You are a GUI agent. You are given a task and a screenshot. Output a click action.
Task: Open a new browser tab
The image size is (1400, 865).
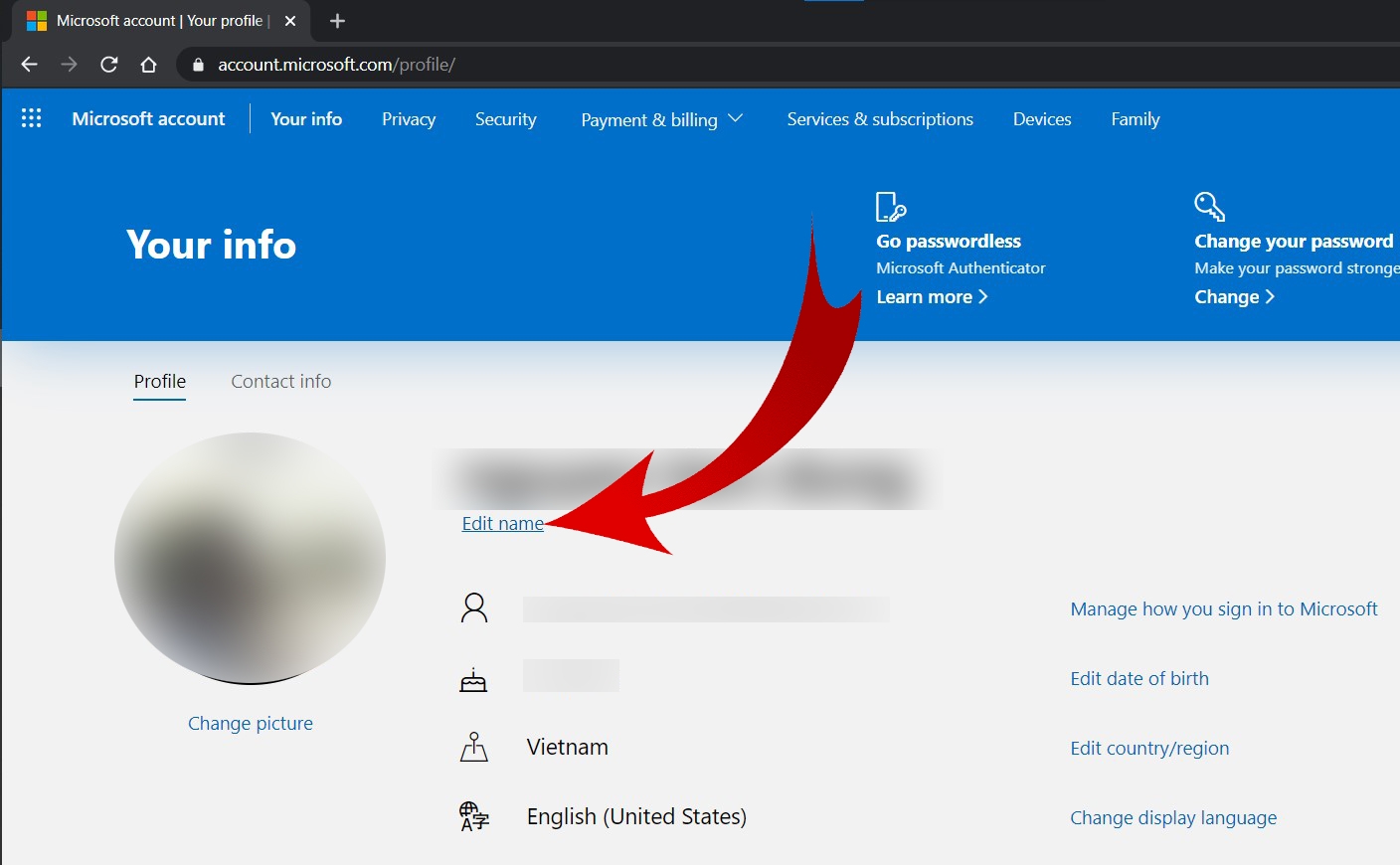pyautogui.click(x=337, y=21)
